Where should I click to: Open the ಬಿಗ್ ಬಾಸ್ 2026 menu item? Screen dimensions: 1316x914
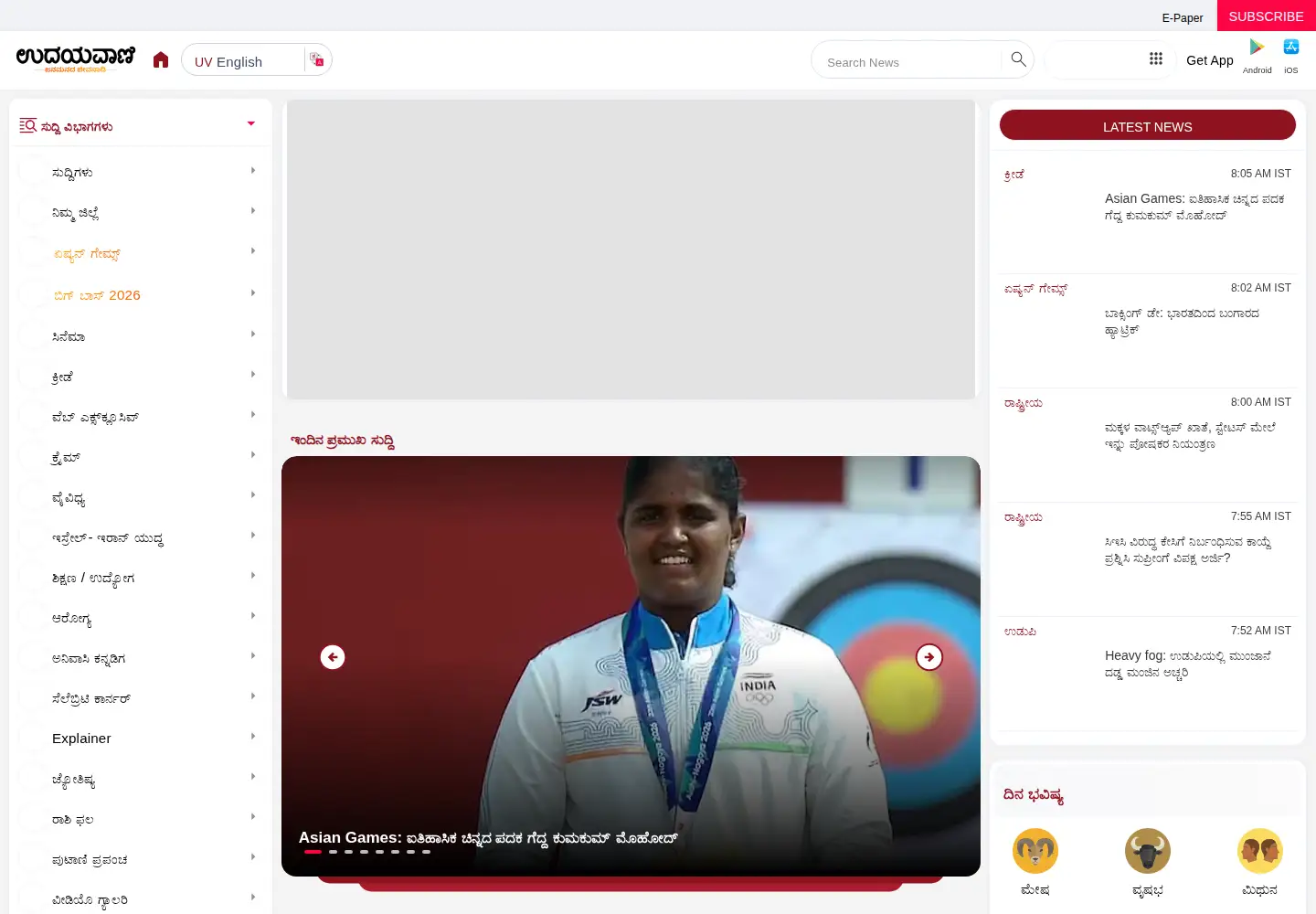point(96,295)
